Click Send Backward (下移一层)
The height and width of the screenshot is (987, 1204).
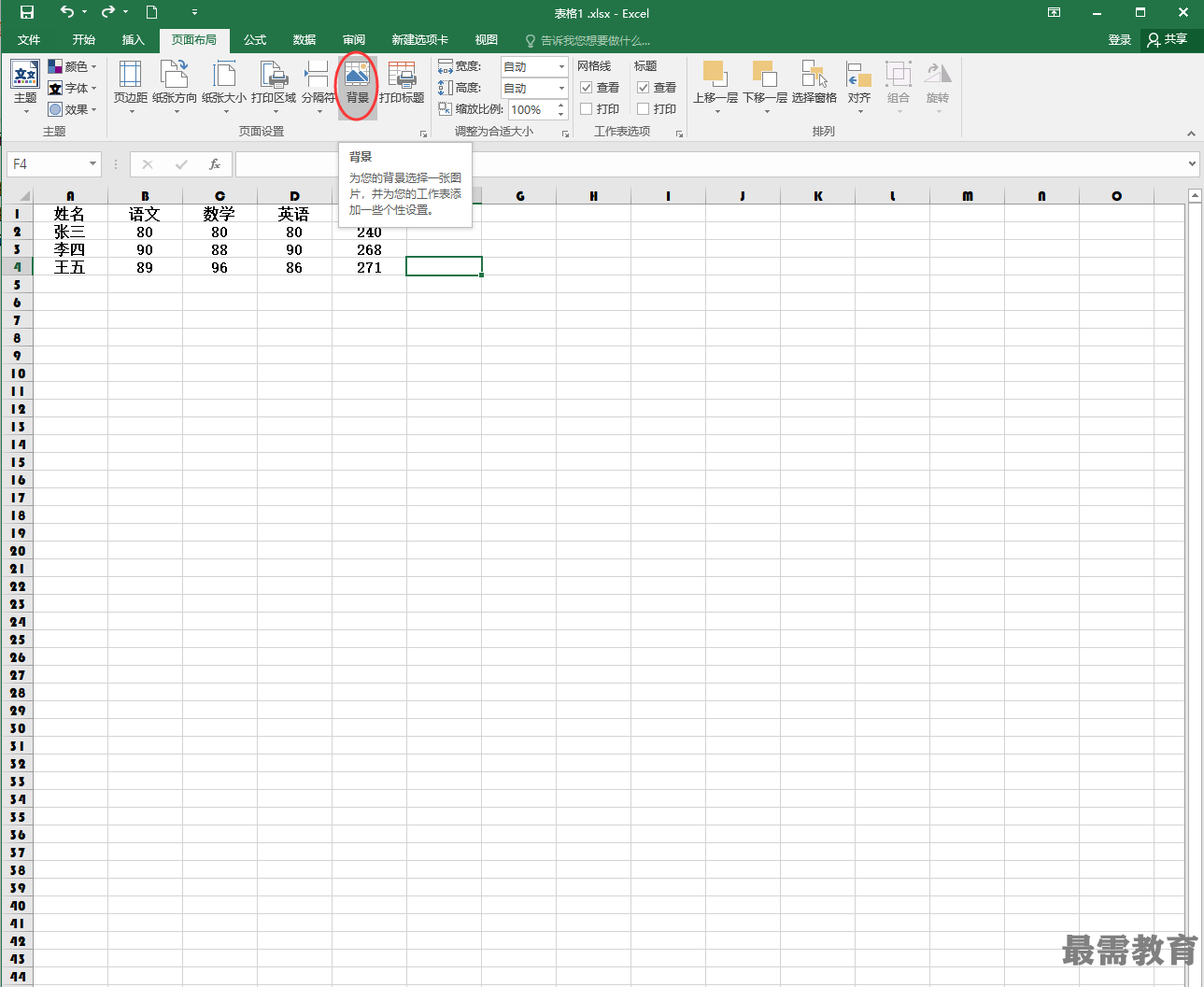tap(765, 87)
